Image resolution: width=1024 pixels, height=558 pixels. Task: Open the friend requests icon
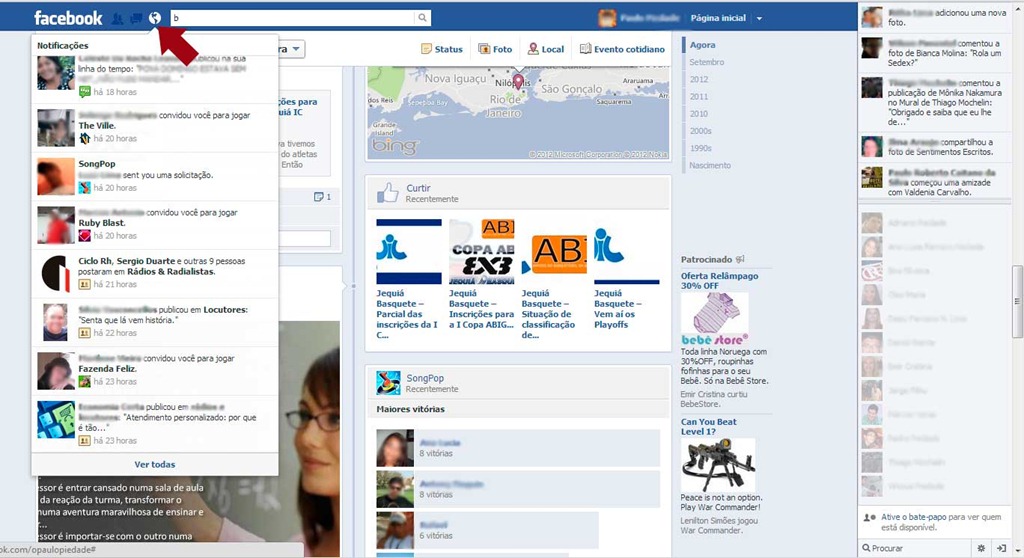pyautogui.click(x=118, y=18)
